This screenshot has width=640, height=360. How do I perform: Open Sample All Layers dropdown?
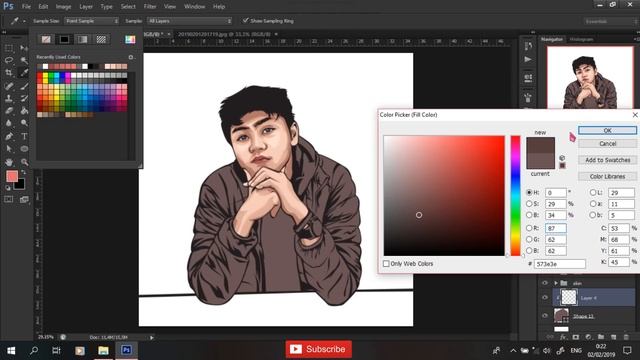point(189,21)
